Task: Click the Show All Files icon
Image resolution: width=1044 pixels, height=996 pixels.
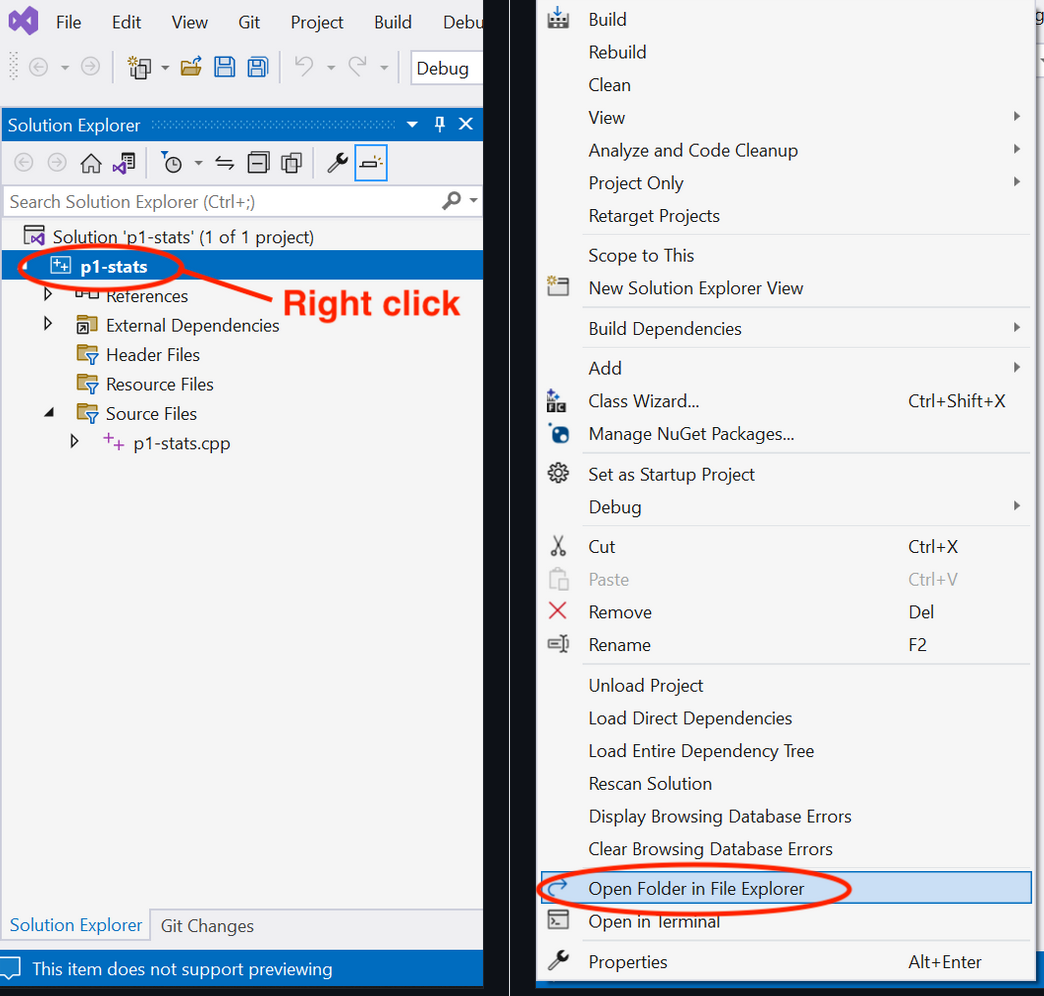Action: coord(292,163)
